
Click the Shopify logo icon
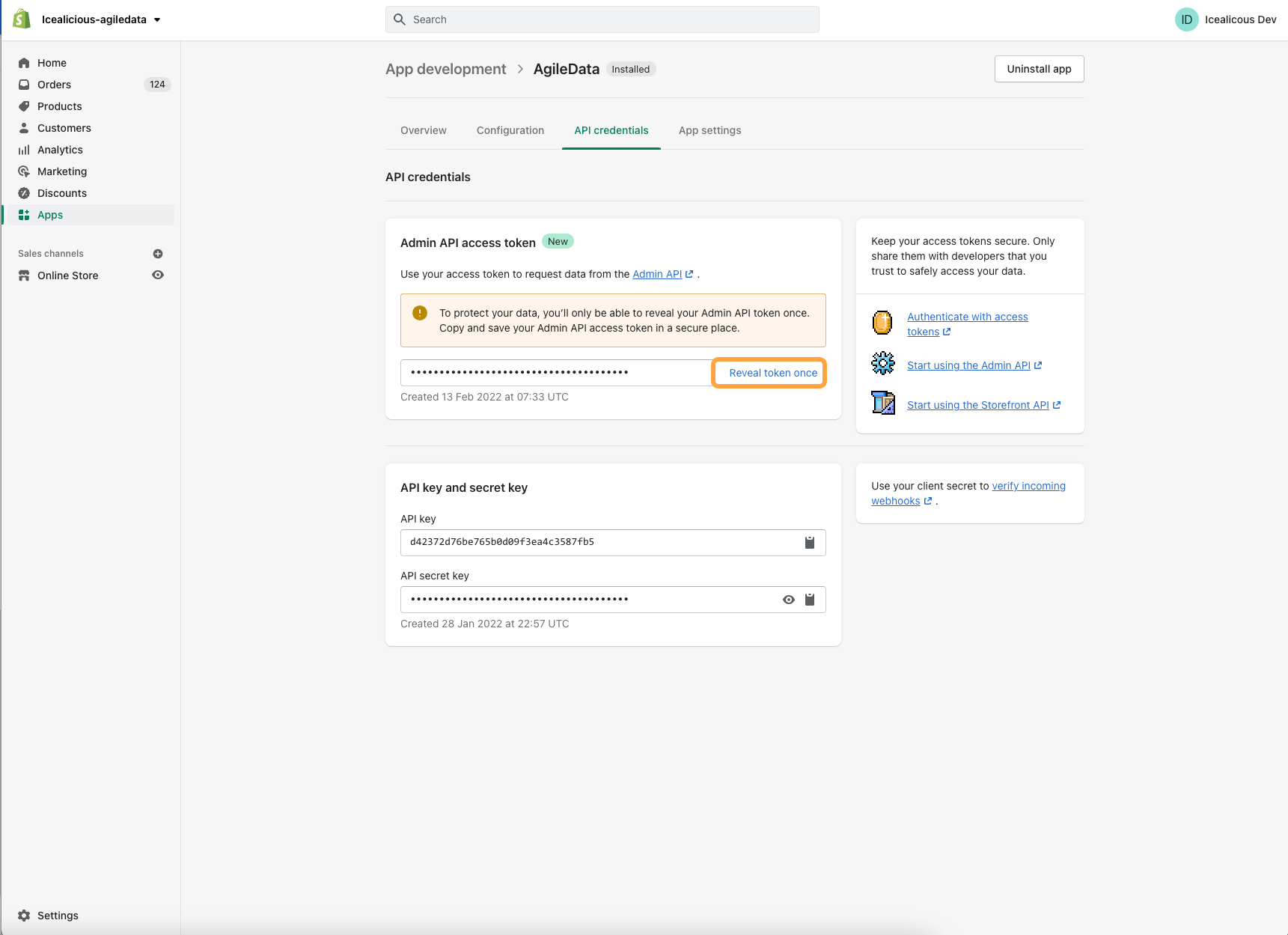[22, 19]
